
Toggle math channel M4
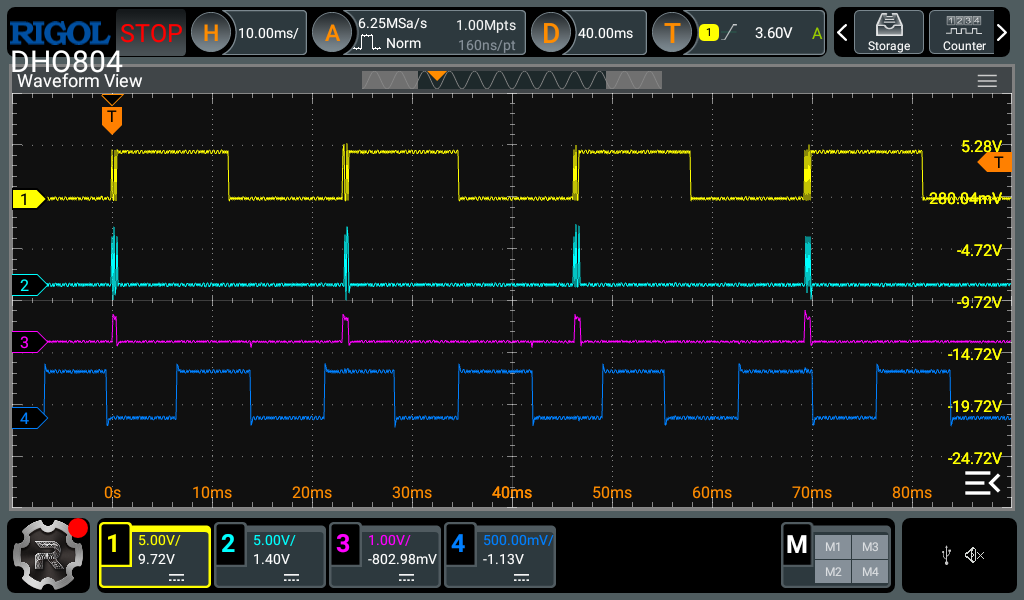(870, 572)
